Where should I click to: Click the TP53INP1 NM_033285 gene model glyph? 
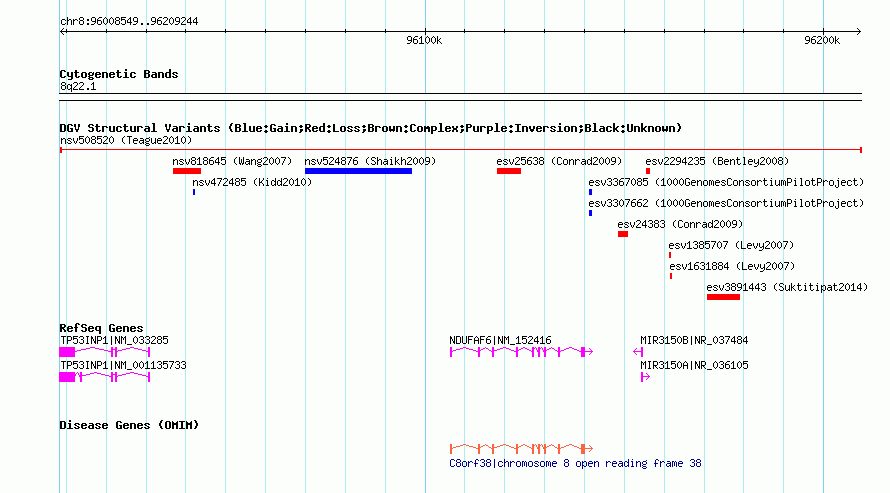click(104, 352)
